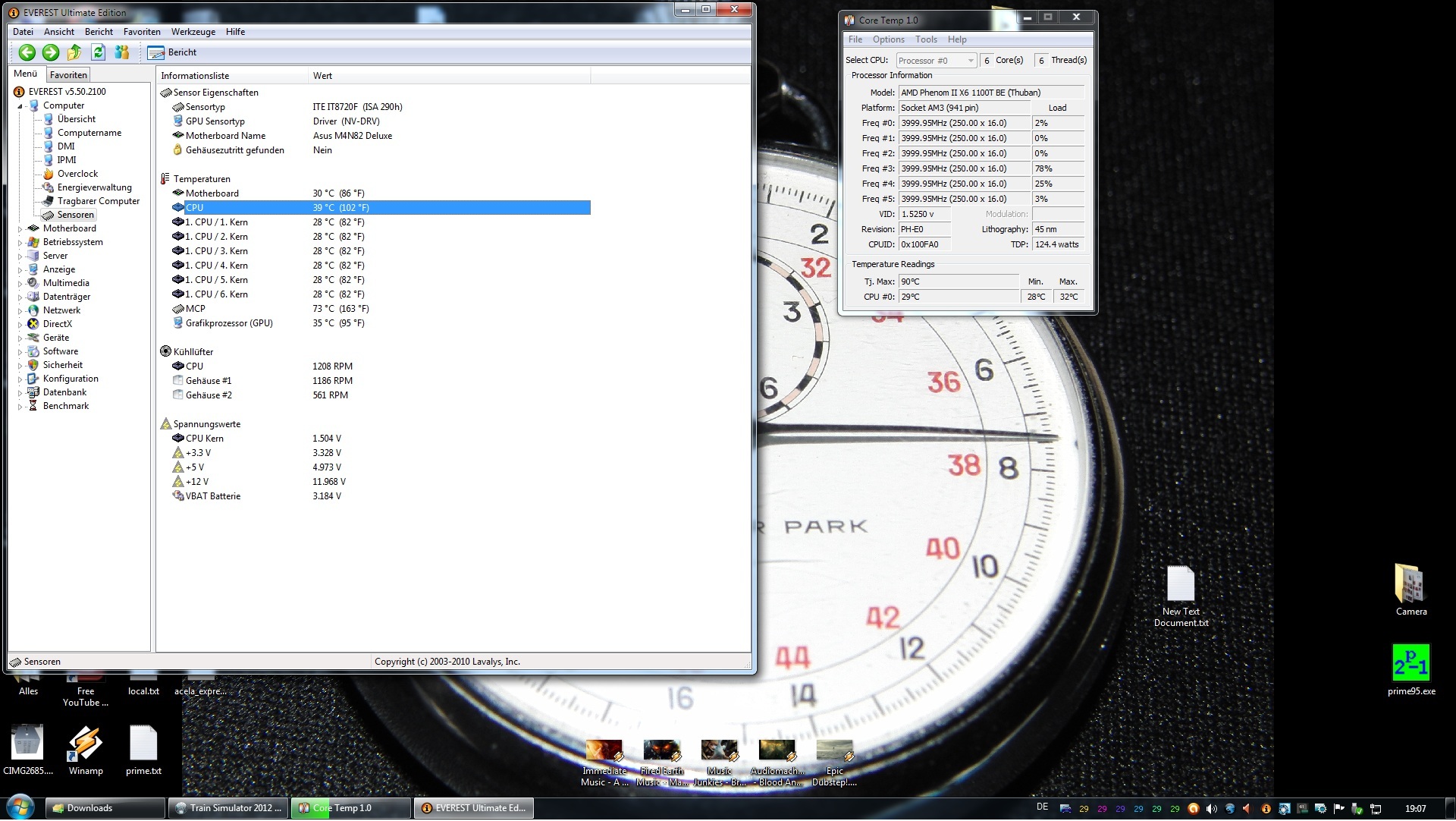The image size is (1456, 821).
Task: Expand the Anzeige tree node
Action: point(20,270)
